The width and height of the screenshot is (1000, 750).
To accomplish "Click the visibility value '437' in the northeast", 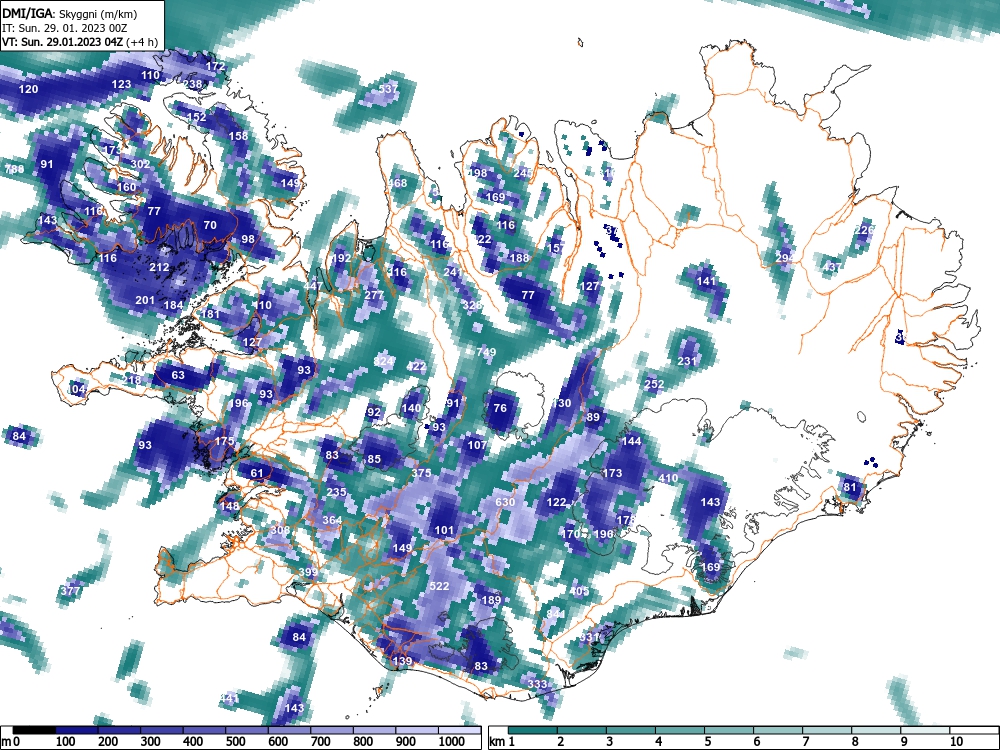I will [832, 267].
